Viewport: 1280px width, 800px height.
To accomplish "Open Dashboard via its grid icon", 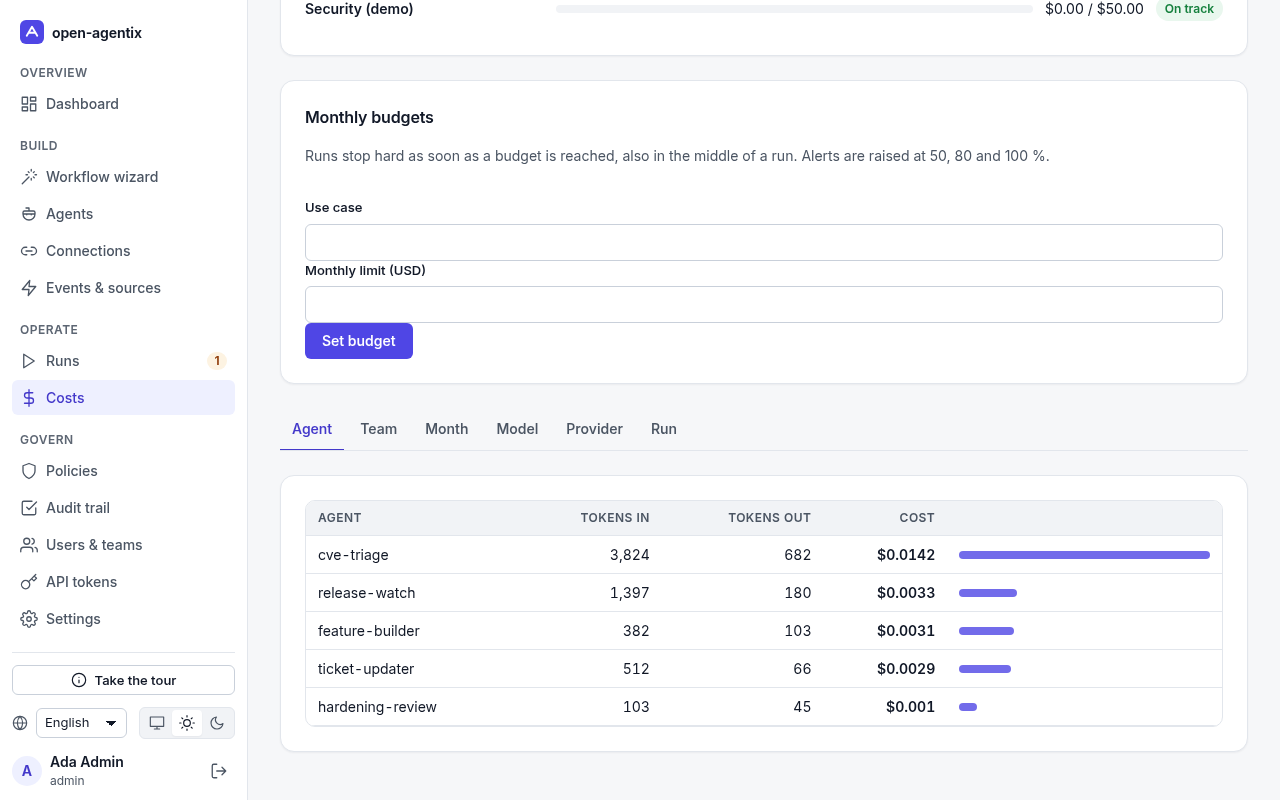I will (x=29, y=104).
